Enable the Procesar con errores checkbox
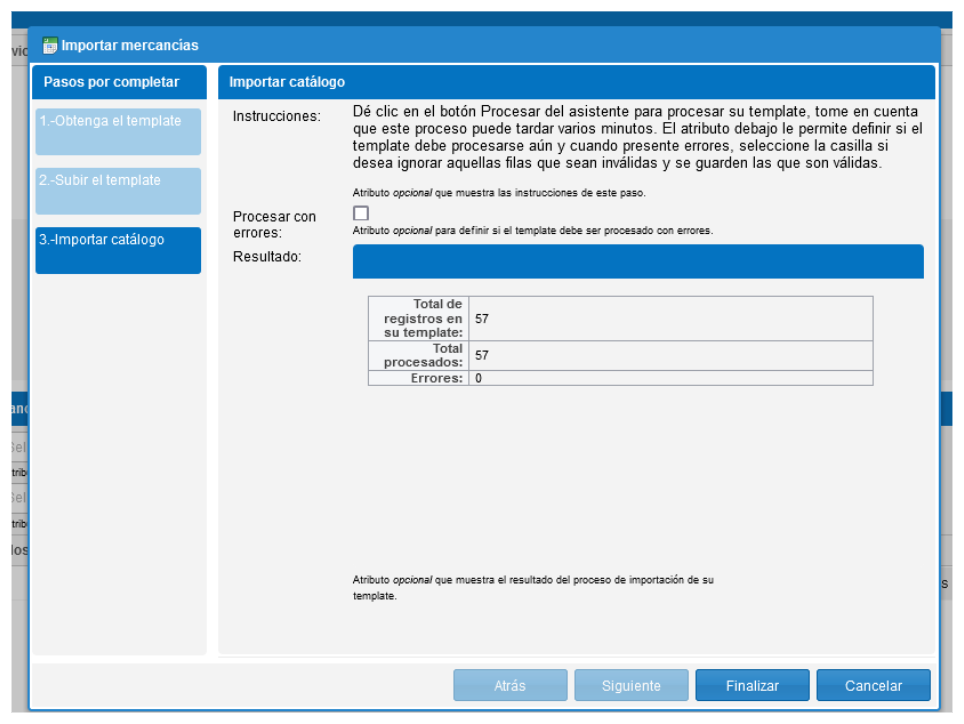Screen dimensions: 964x724 pyautogui.click(x=361, y=213)
